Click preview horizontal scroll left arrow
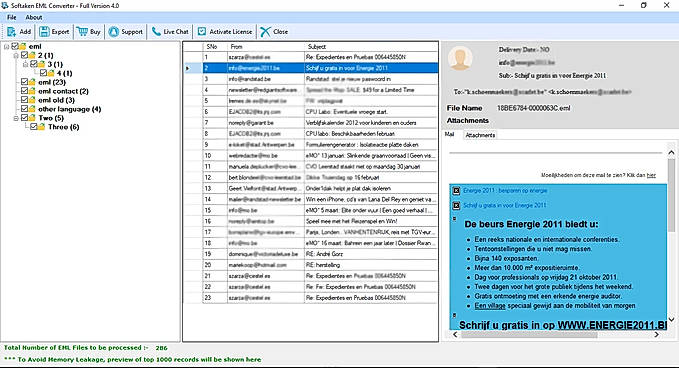 tap(455, 335)
